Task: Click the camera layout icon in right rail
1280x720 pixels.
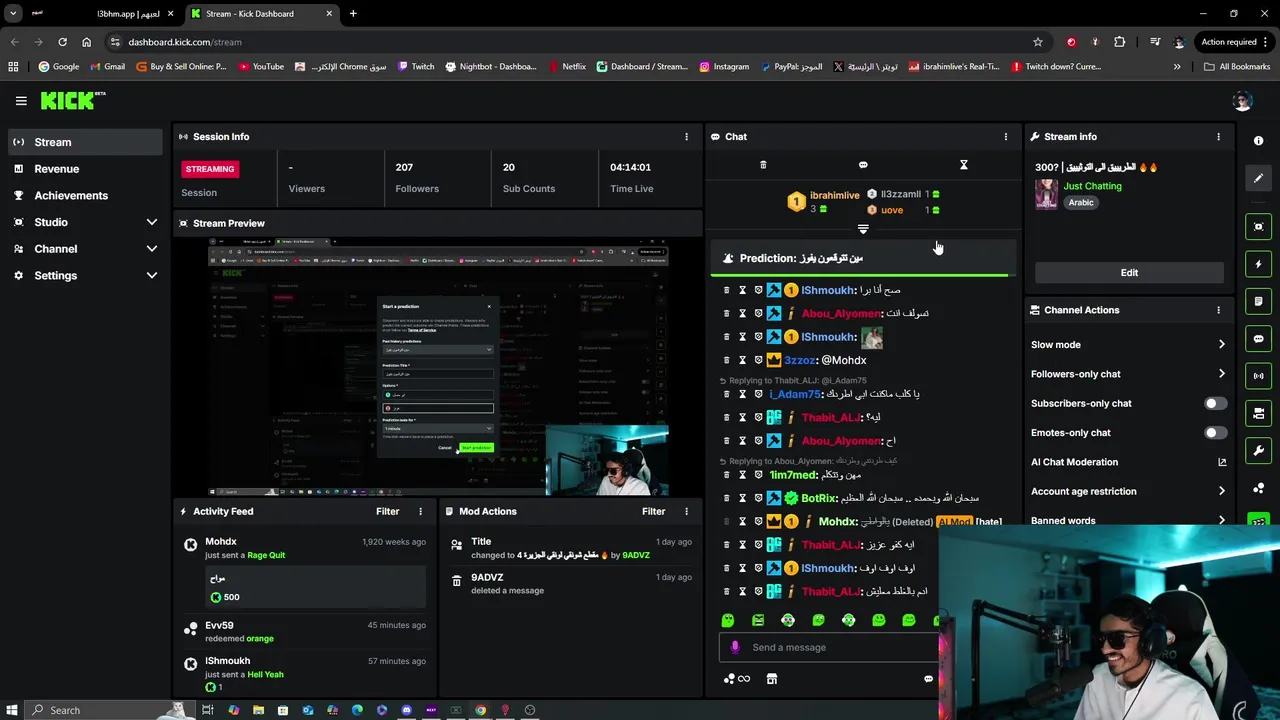Action: (1259, 413)
